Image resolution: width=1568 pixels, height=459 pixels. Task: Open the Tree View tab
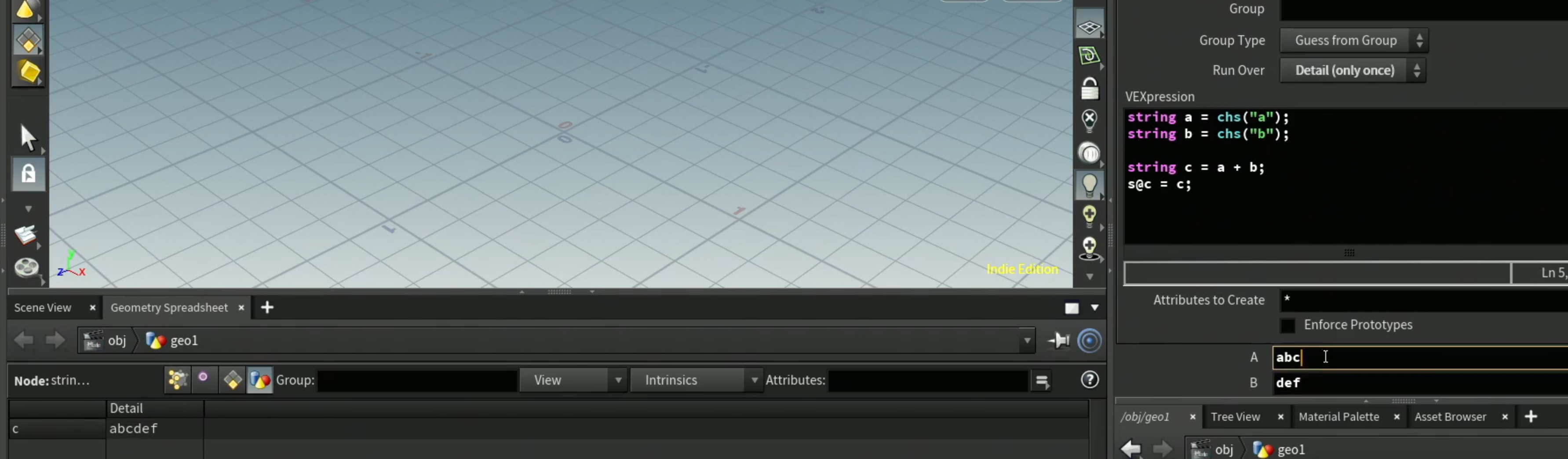coord(1235,417)
